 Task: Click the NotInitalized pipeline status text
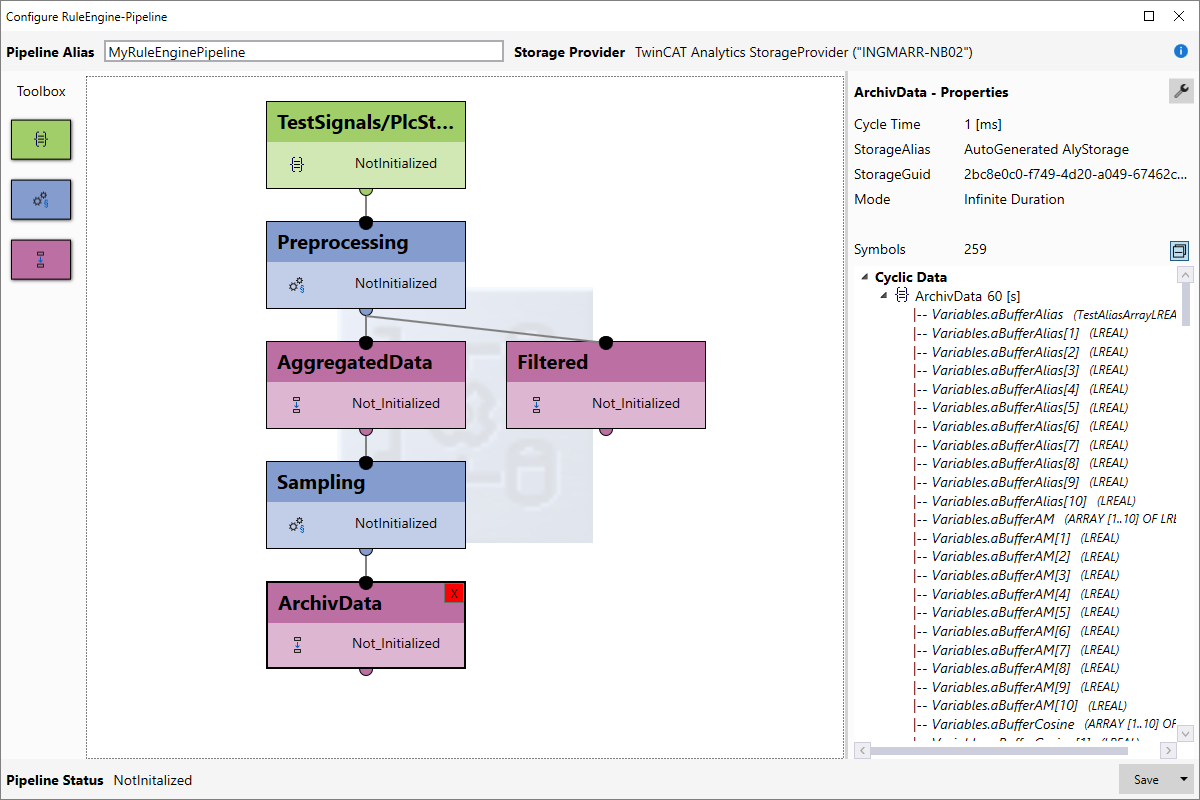153,780
